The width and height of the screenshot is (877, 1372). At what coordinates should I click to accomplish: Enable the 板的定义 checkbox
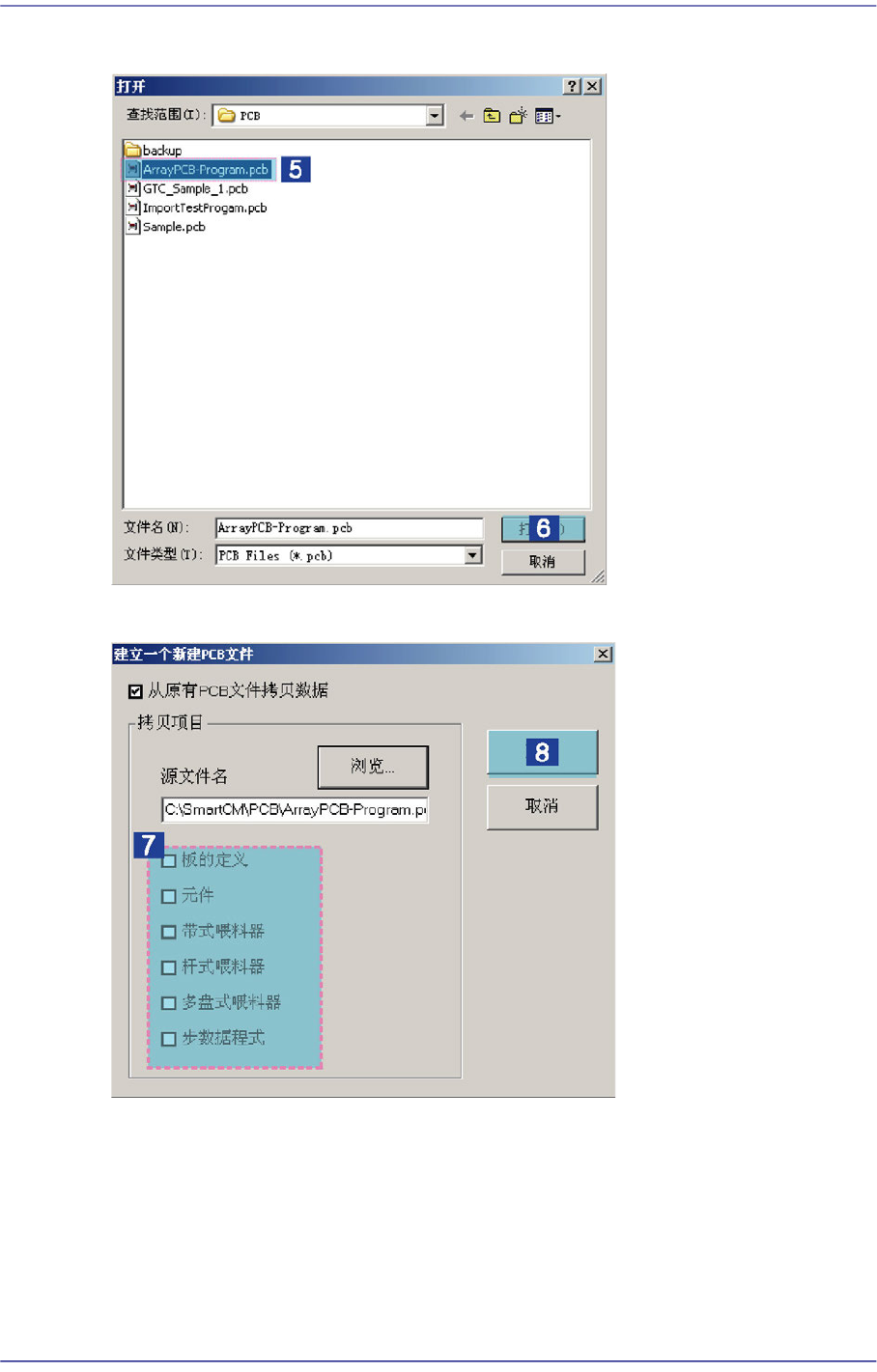coord(169,860)
